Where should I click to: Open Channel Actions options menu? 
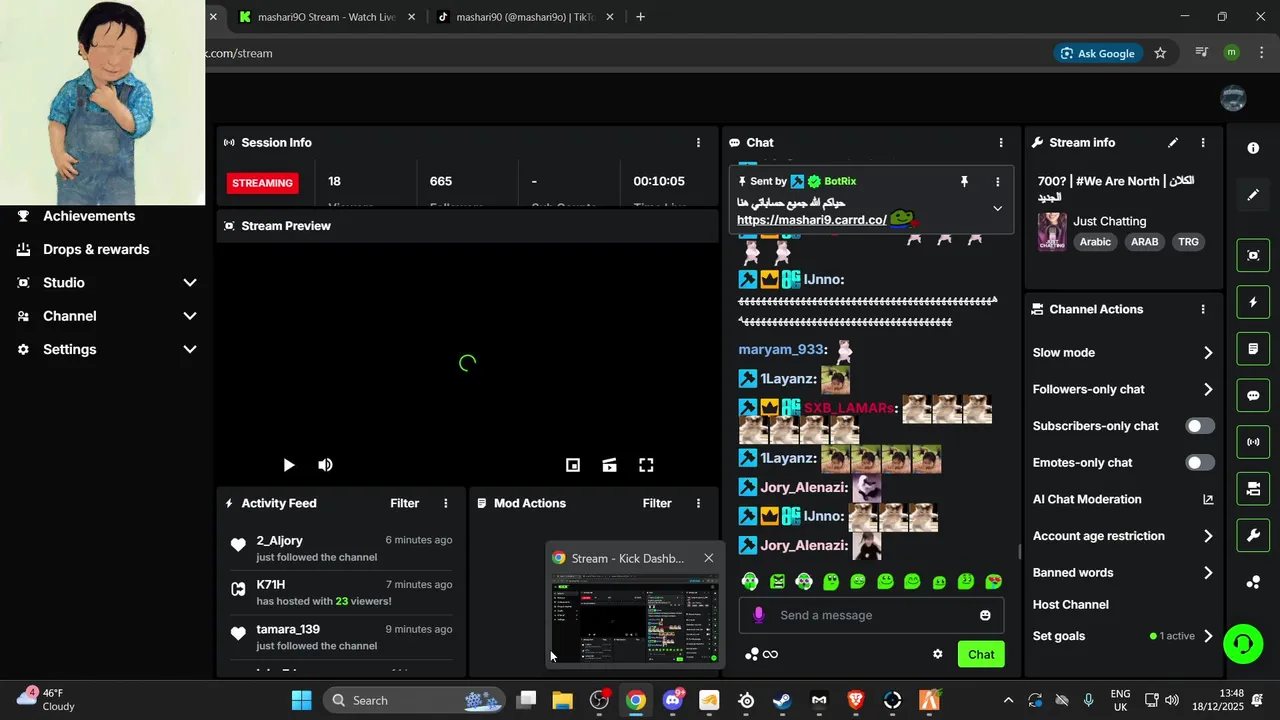click(1203, 310)
